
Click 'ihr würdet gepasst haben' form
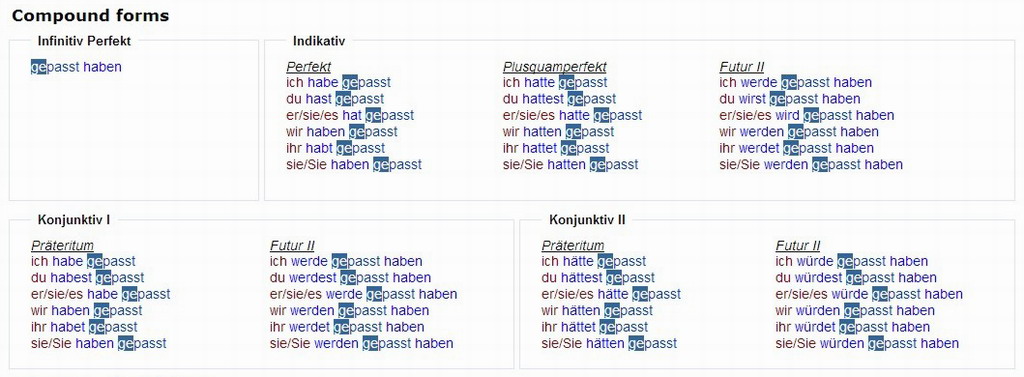(852, 327)
